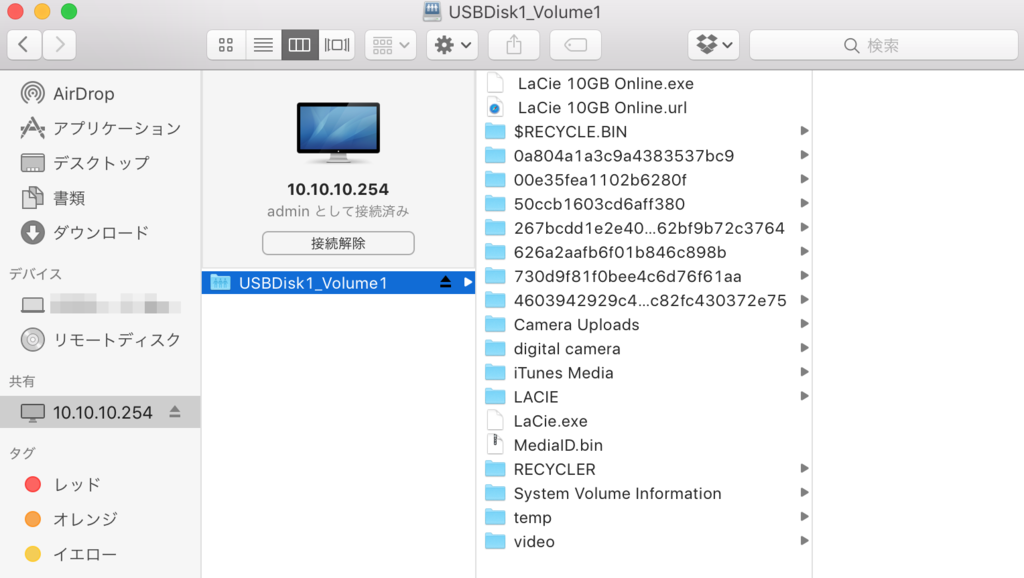Click the edit tags toolbar button
The width and height of the screenshot is (1024, 578).
pos(575,44)
